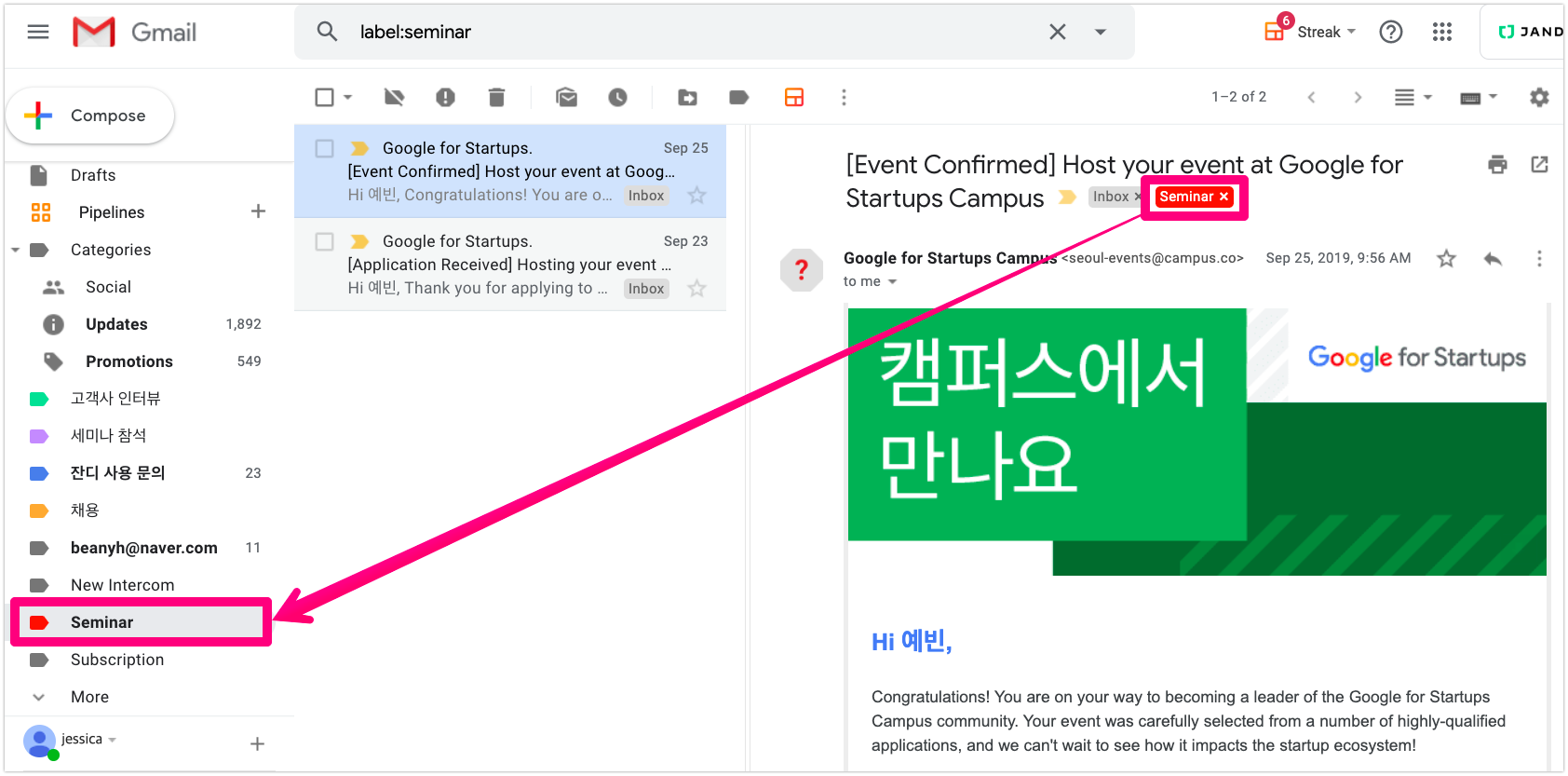Print all with the printer icon
Screen dimensions: 1568x776
[x=1497, y=165]
